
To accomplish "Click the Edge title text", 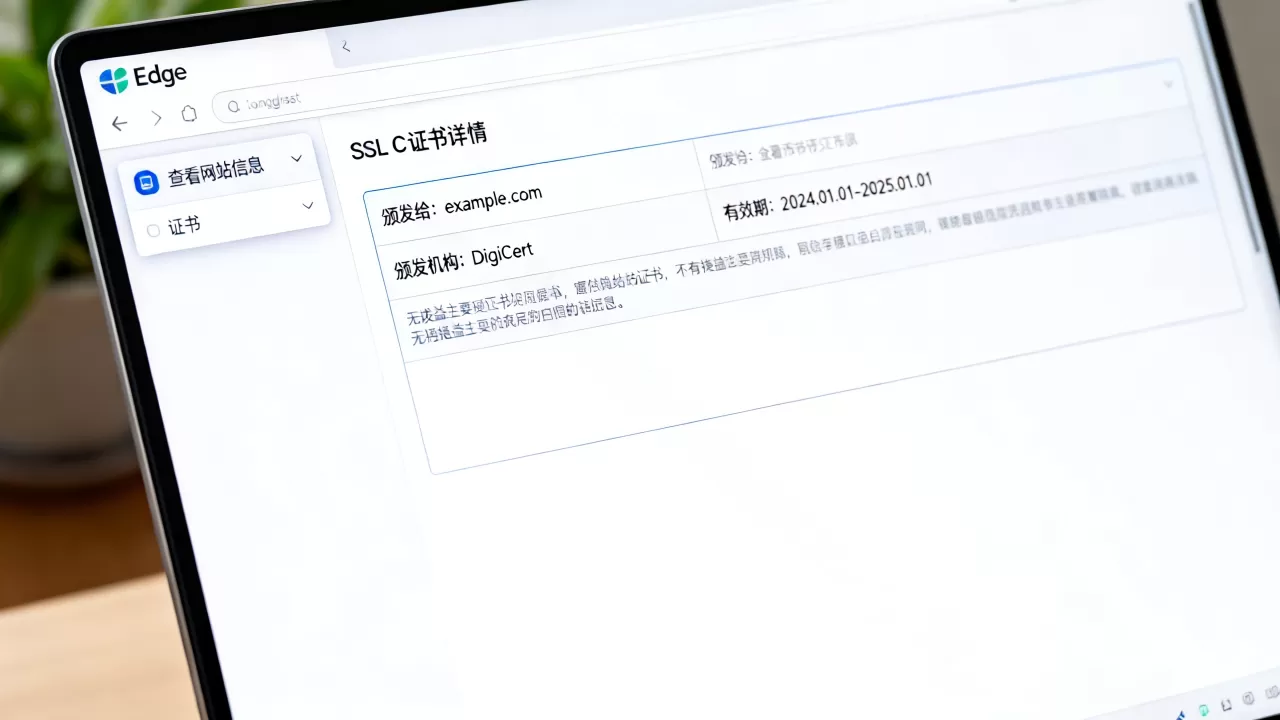I will [159, 76].
